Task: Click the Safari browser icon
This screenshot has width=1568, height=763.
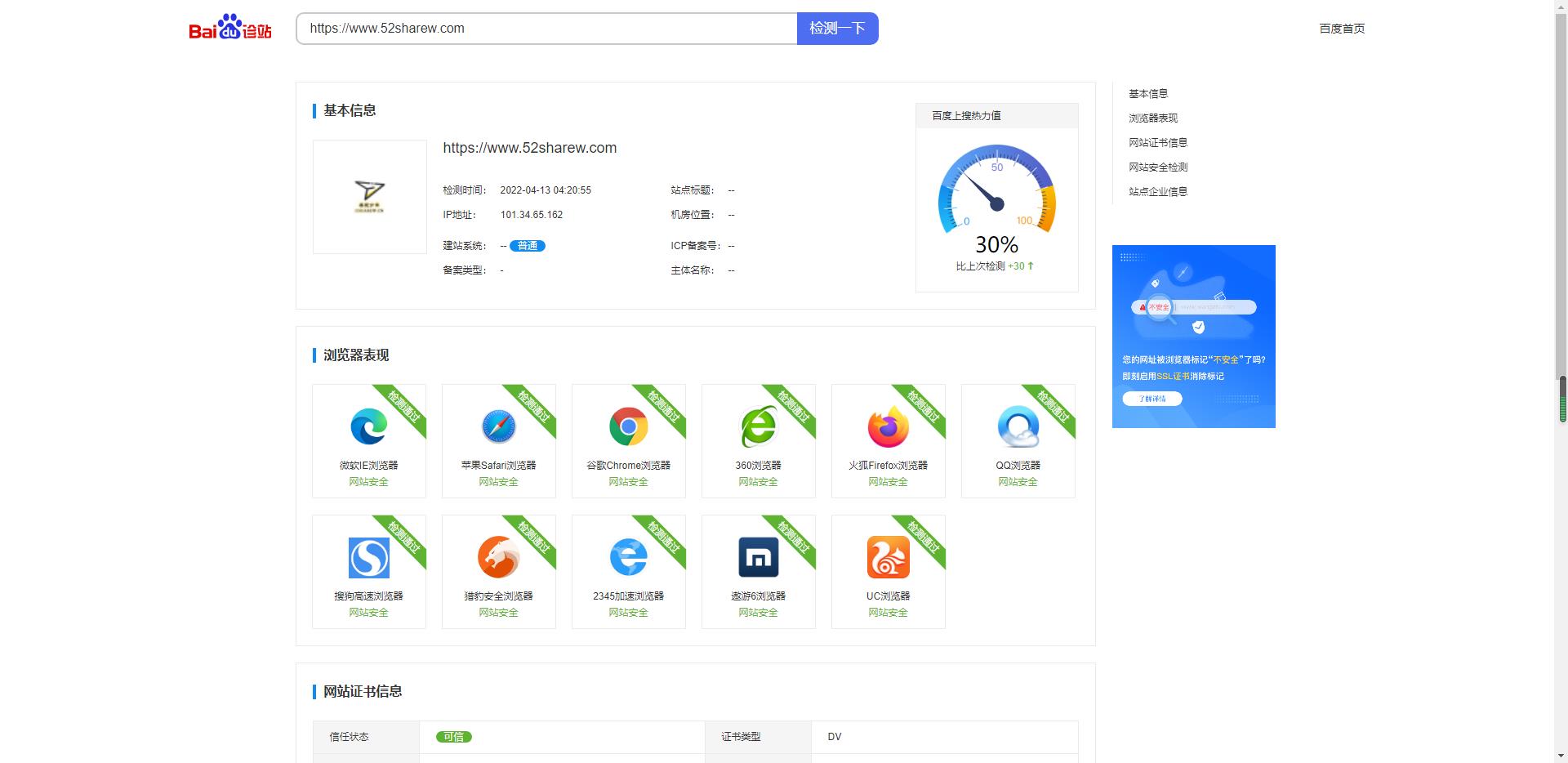Action: coord(498,427)
